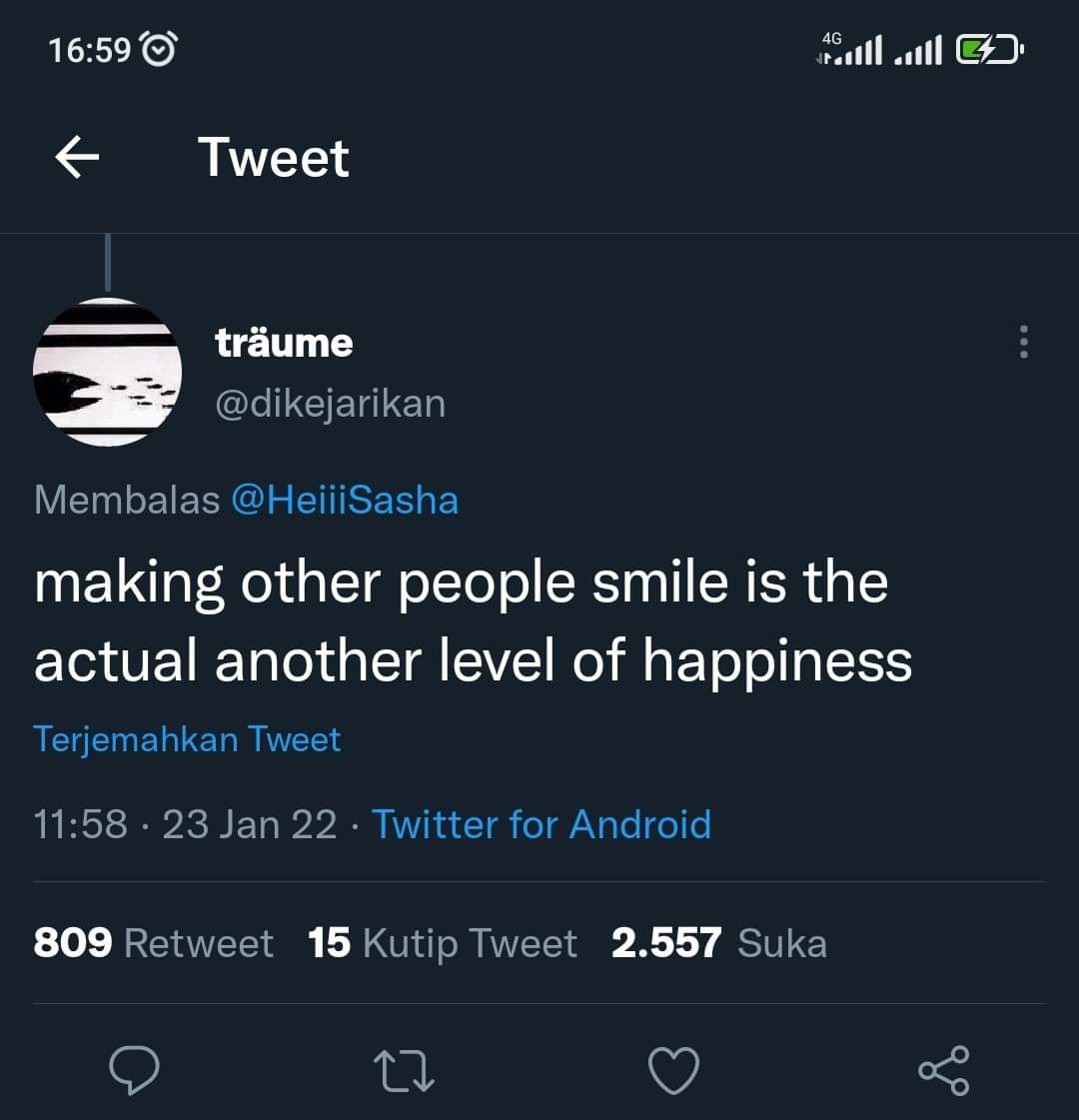
Task: Tap the @dikejarikan username handle
Action: (331, 404)
